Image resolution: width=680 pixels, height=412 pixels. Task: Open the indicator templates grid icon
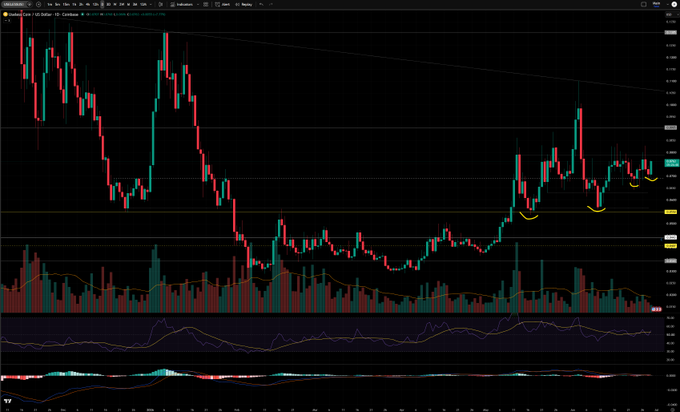click(206, 4)
